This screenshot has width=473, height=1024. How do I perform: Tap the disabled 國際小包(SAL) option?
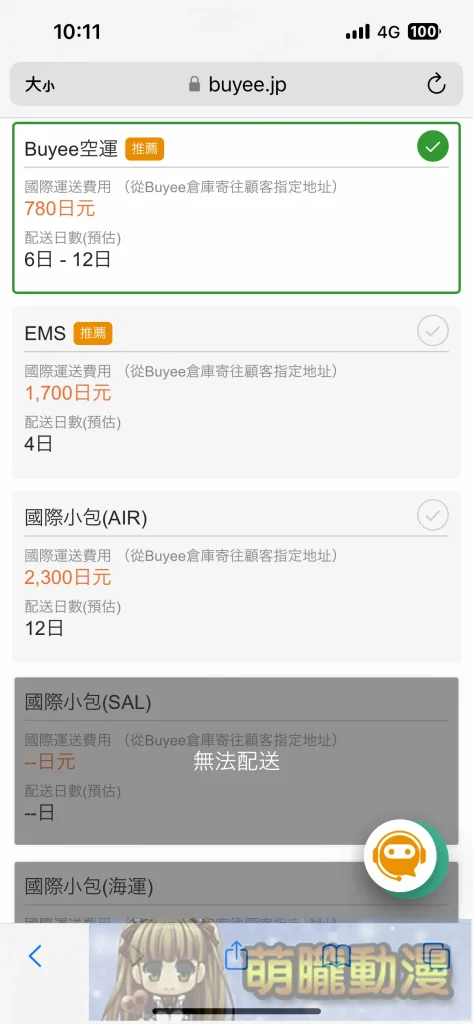pyautogui.click(x=236, y=761)
